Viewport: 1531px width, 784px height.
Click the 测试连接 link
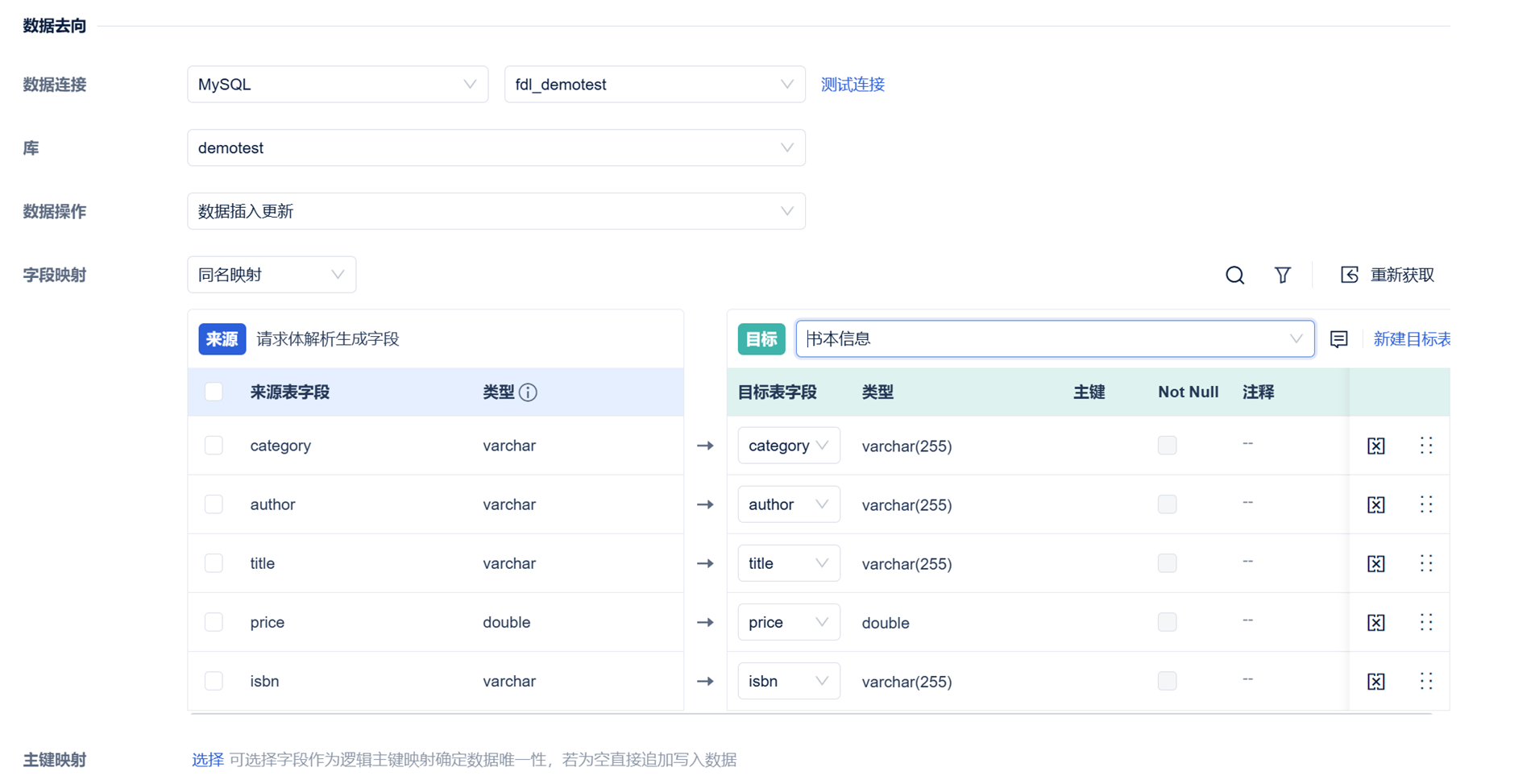[853, 85]
